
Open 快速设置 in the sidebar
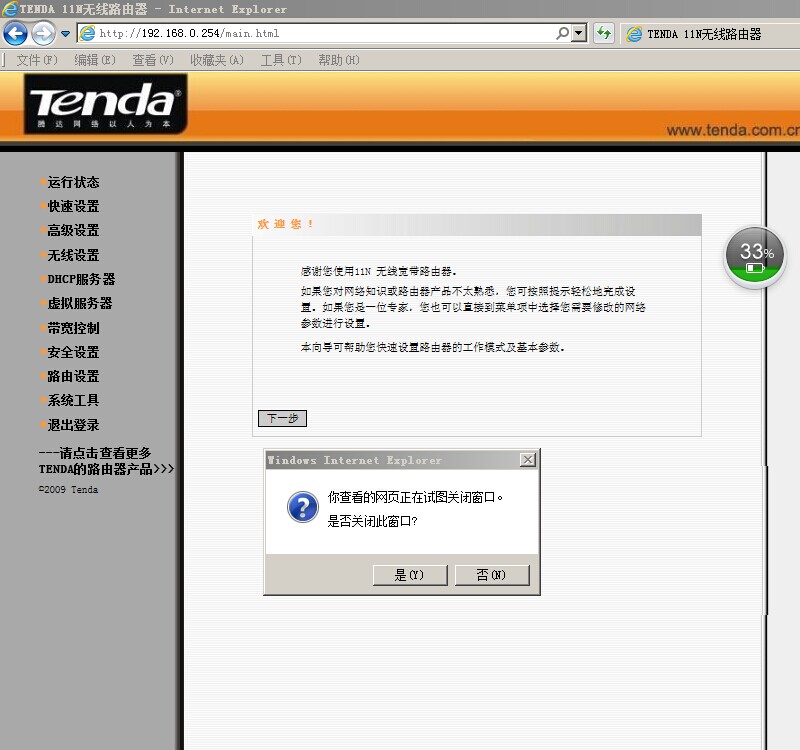point(73,206)
